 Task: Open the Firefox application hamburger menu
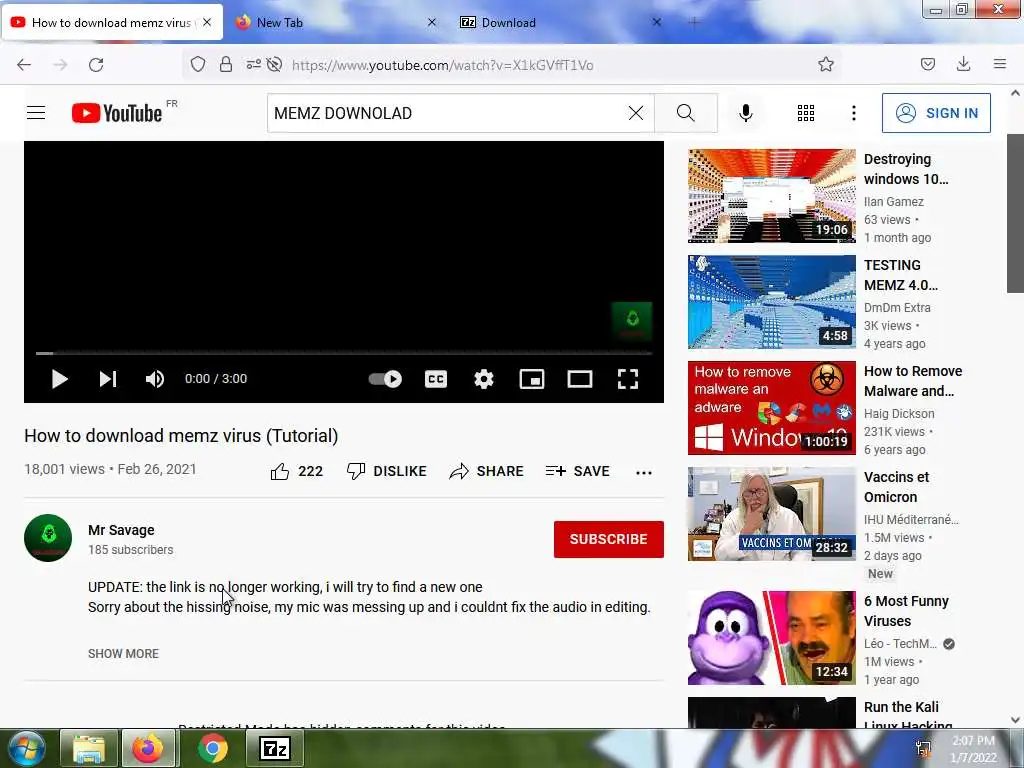[999, 64]
